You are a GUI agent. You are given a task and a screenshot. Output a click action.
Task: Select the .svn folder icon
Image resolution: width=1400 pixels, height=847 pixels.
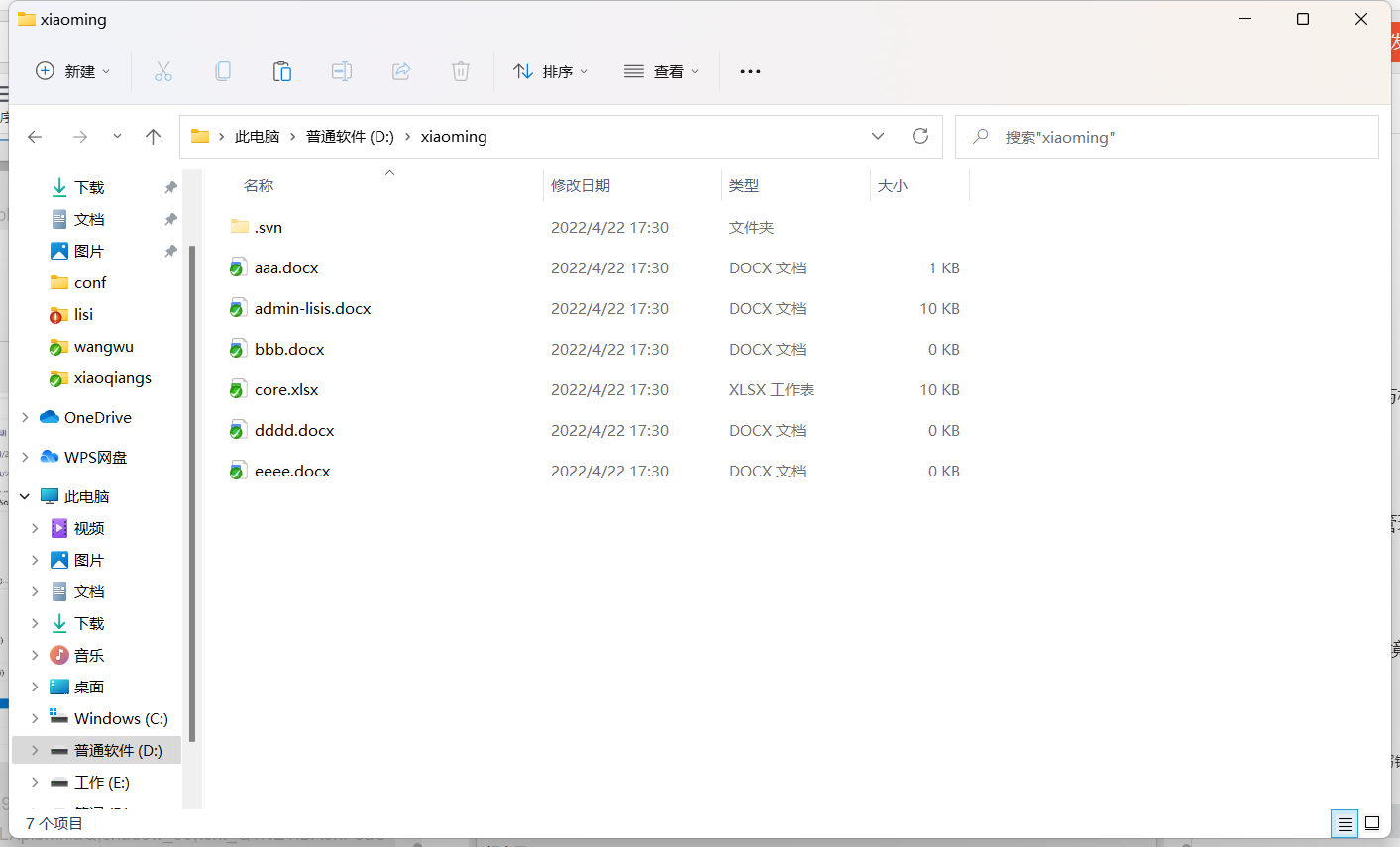[x=240, y=227]
